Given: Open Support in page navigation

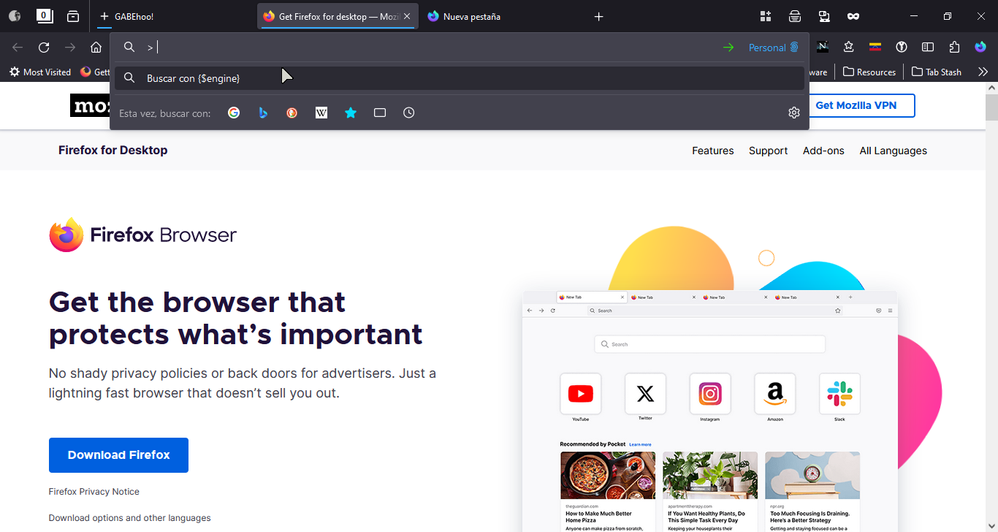Looking at the screenshot, I should pos(768,151).
